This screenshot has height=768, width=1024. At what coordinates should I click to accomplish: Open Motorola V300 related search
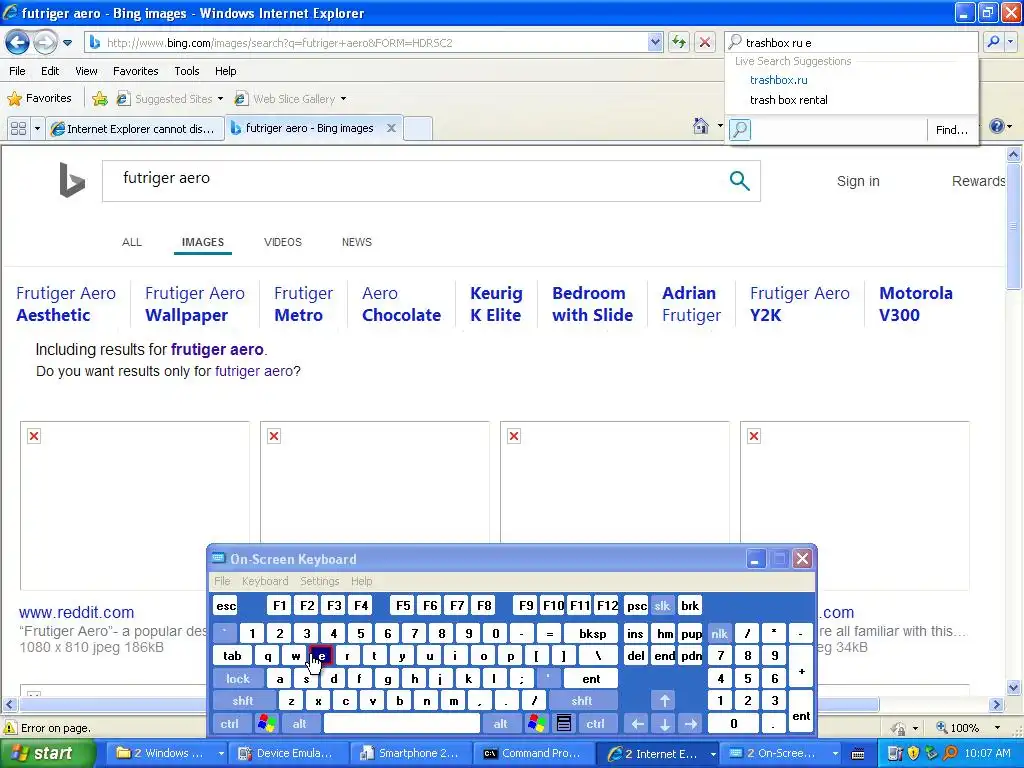pyautogui.click(x=916, y=304)
